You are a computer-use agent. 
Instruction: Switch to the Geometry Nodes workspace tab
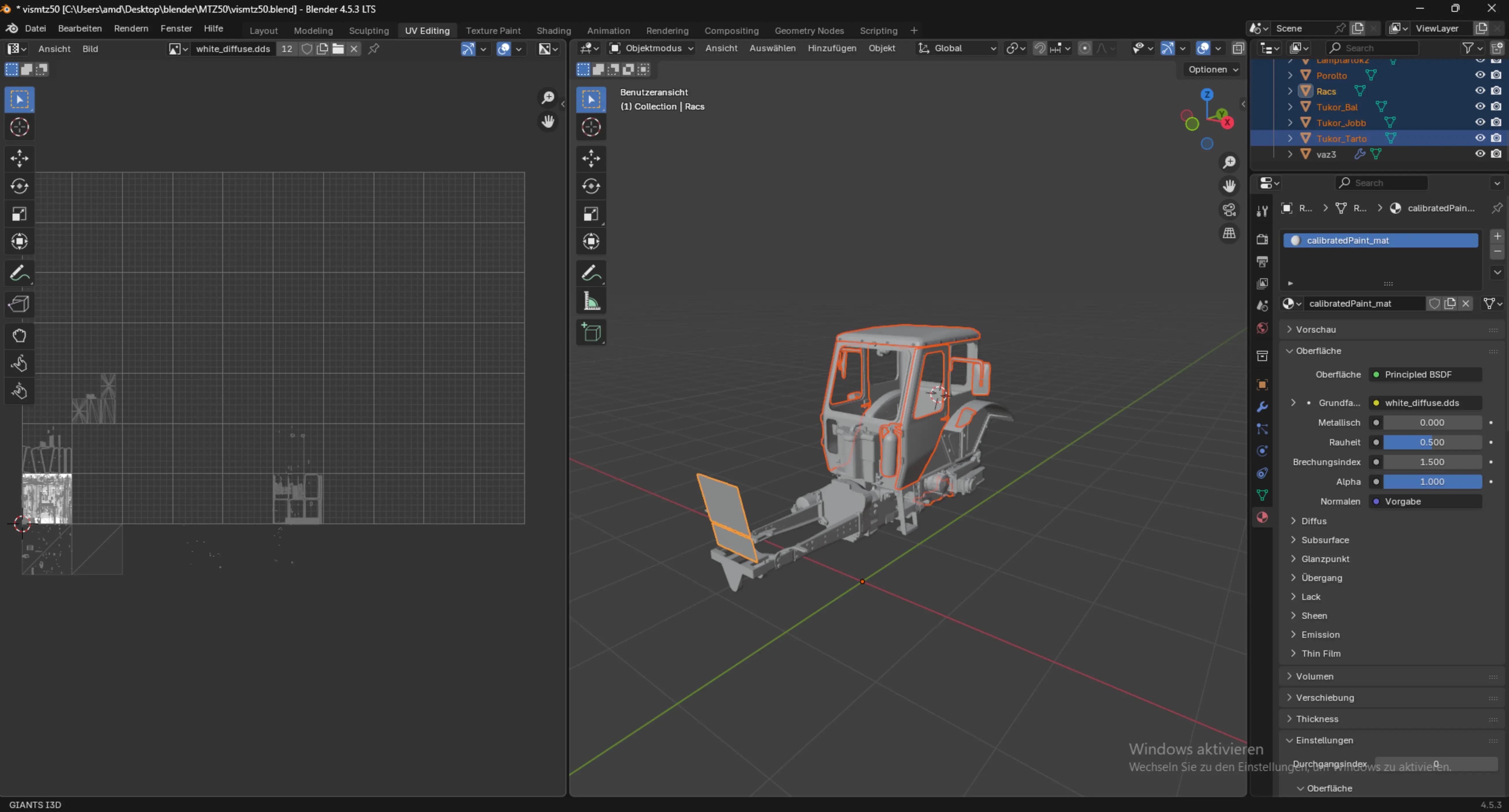[809, 31]
